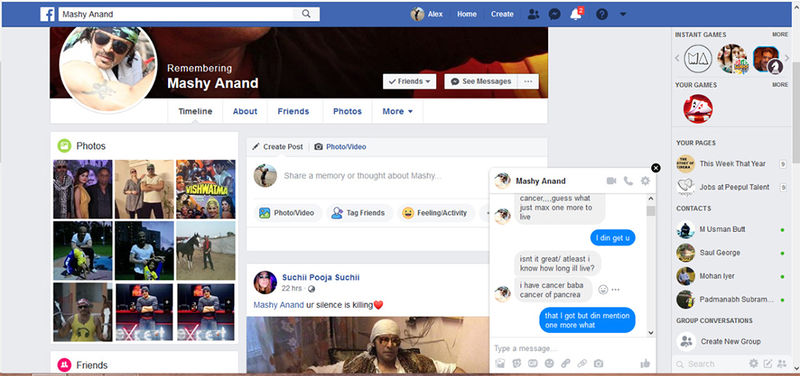Open the help question mark icon
This screenshot has width=800, height=376.
coord(602,14)
